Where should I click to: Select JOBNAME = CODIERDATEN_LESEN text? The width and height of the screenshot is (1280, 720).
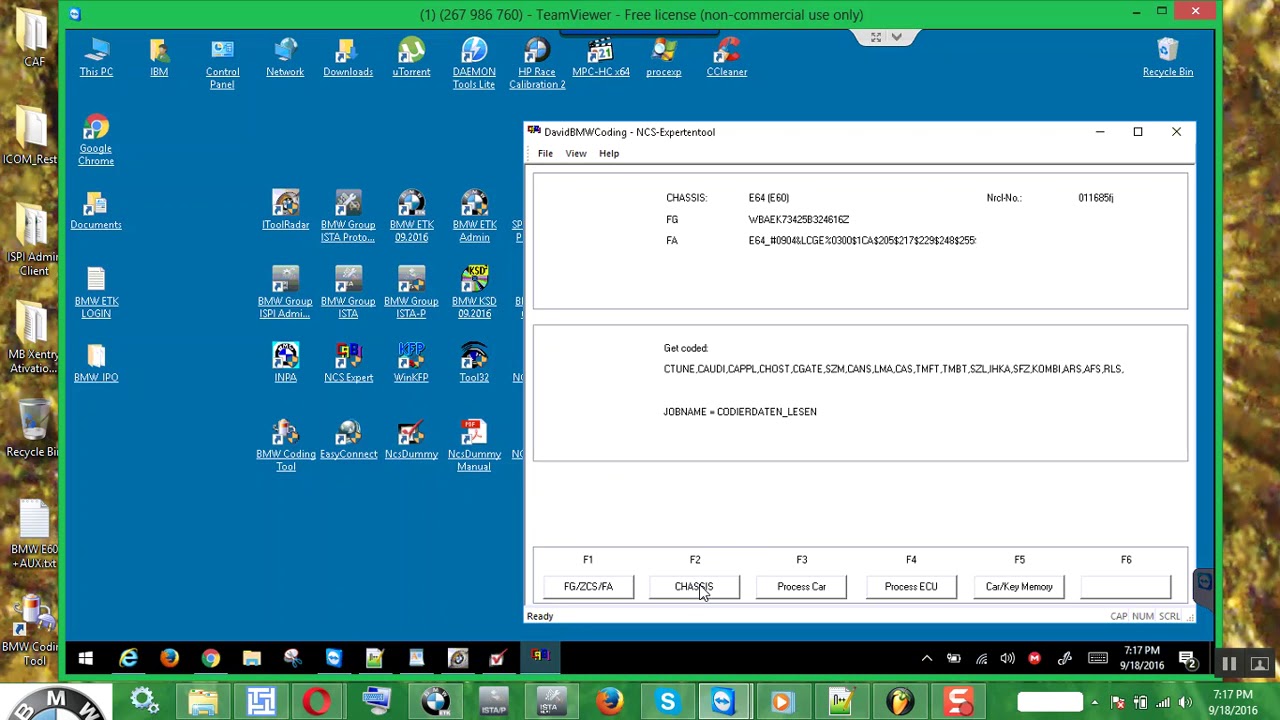pyautogui.click(x=740, y=412)
